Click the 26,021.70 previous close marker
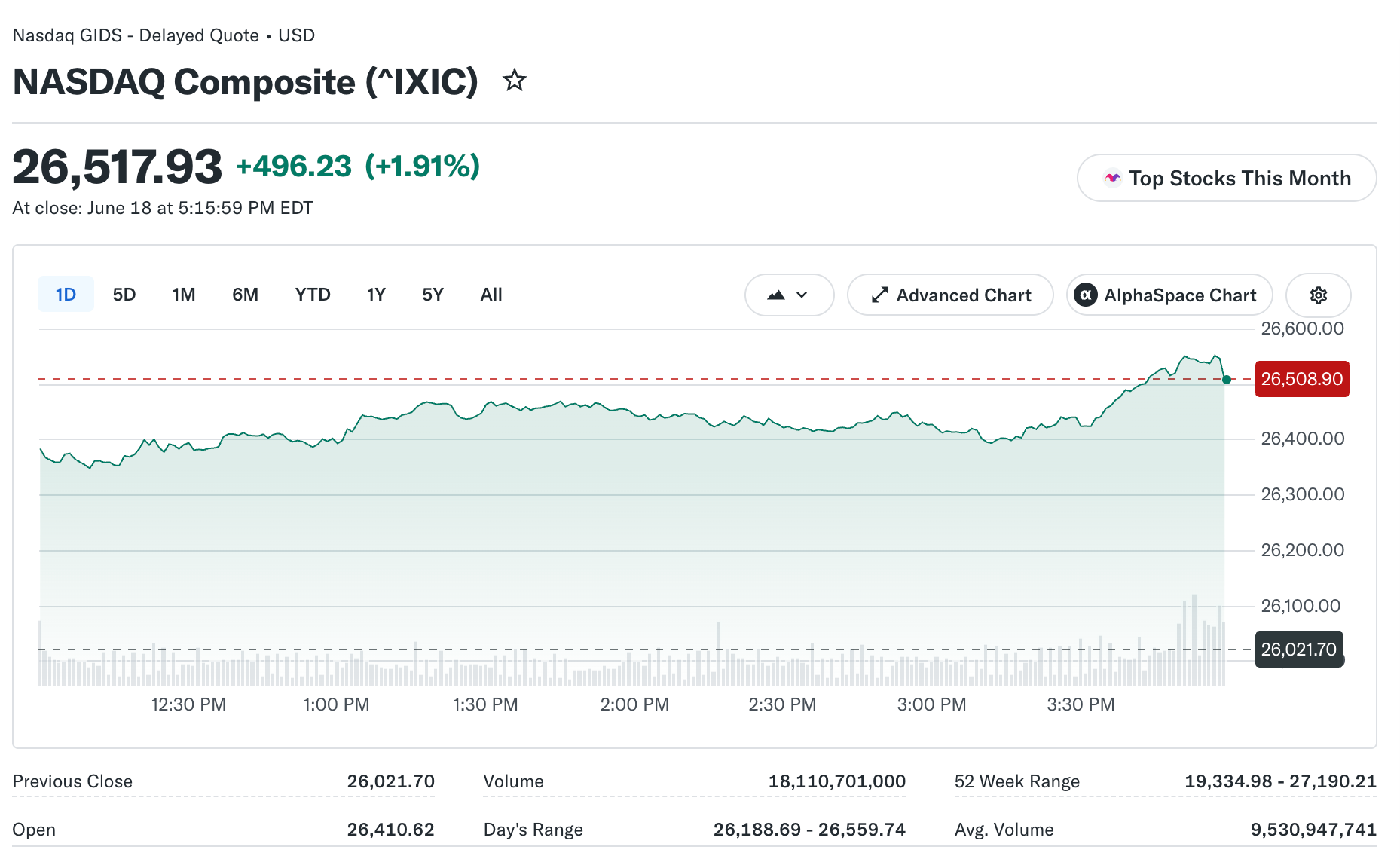Screen dimensions: 1400x868 pos(1299,649)
